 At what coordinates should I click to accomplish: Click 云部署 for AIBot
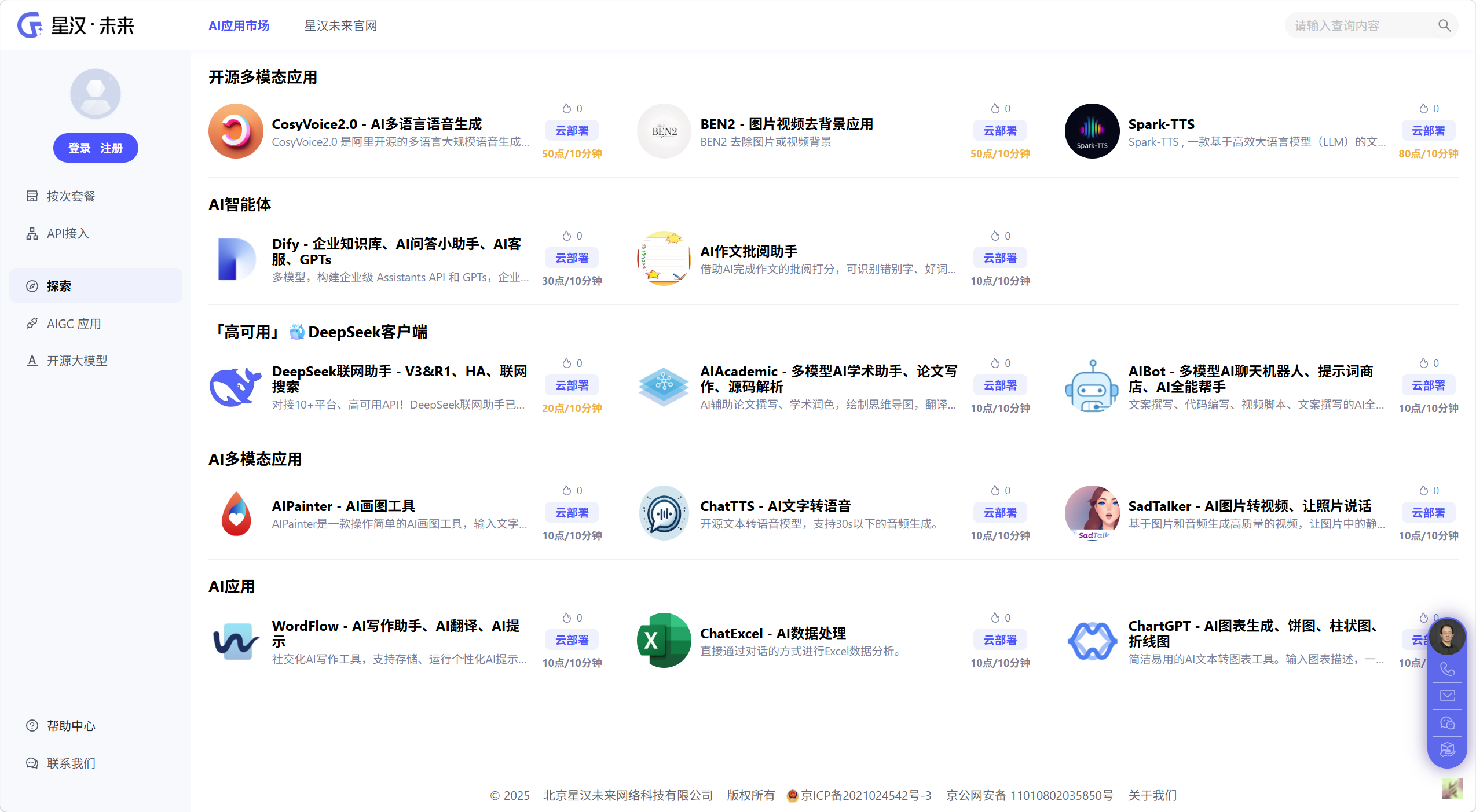(1429, 385)
